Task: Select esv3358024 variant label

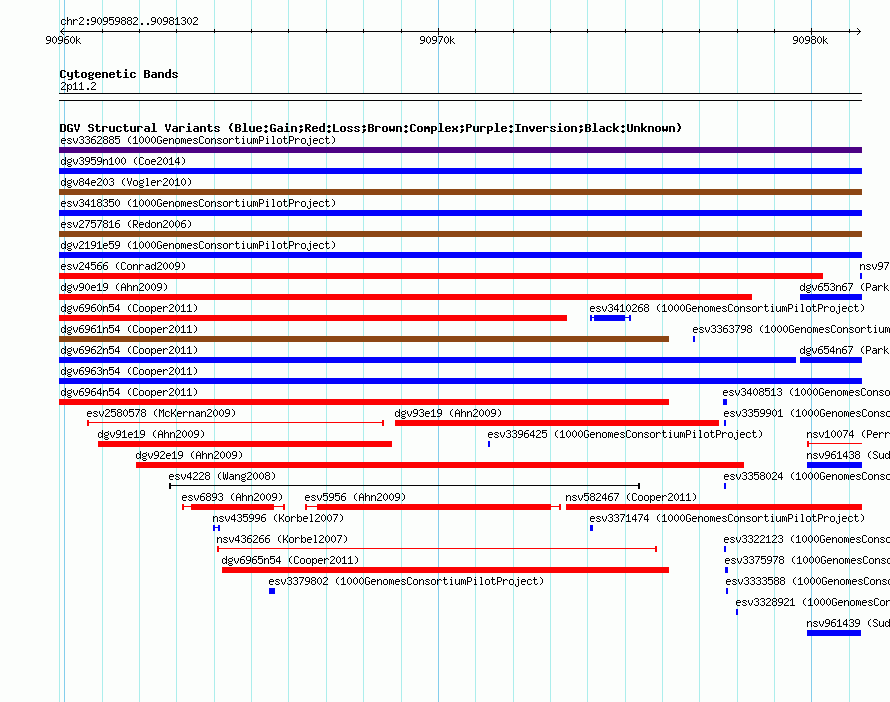Action: click(x=807, y=476)
